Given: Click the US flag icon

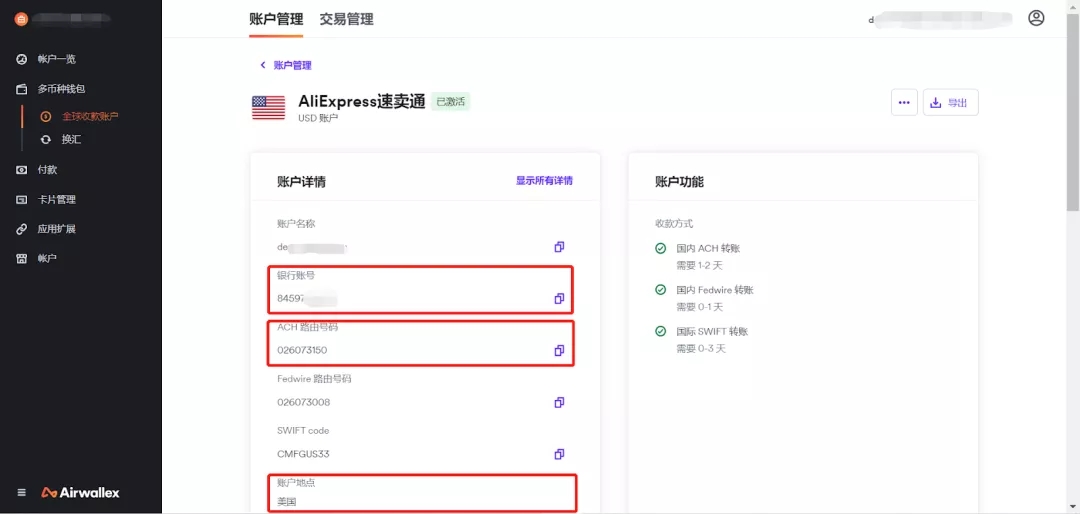Looking at the screenshot, I should click(269, 108).
